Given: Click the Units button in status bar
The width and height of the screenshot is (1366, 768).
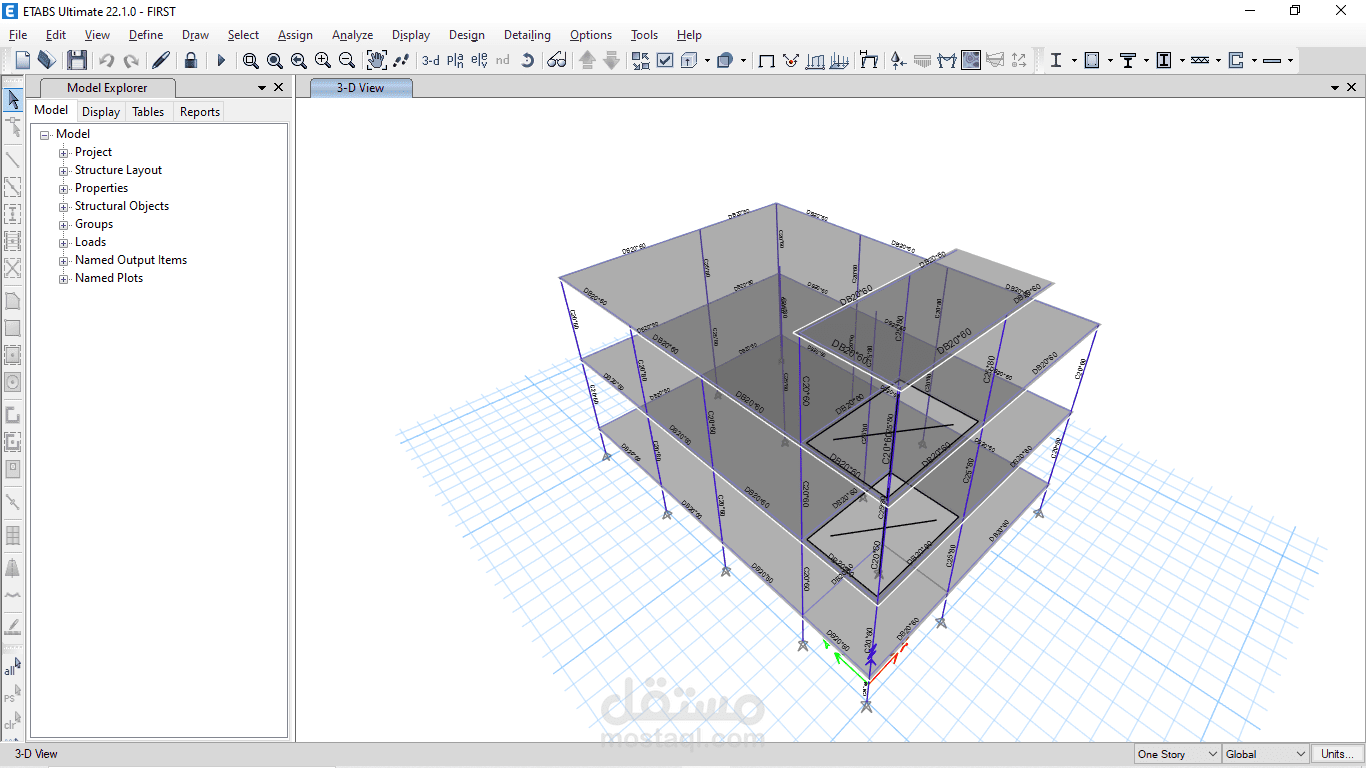Looking at the screenshot, I should pyautogui.click(x=1338, y=753).
